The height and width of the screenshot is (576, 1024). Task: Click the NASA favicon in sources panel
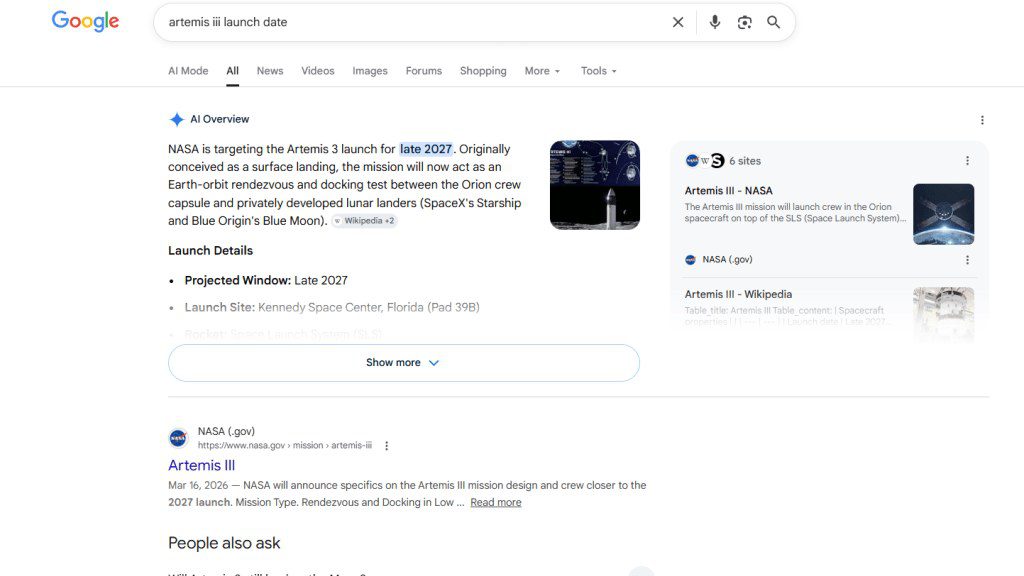tap(690, 260)
